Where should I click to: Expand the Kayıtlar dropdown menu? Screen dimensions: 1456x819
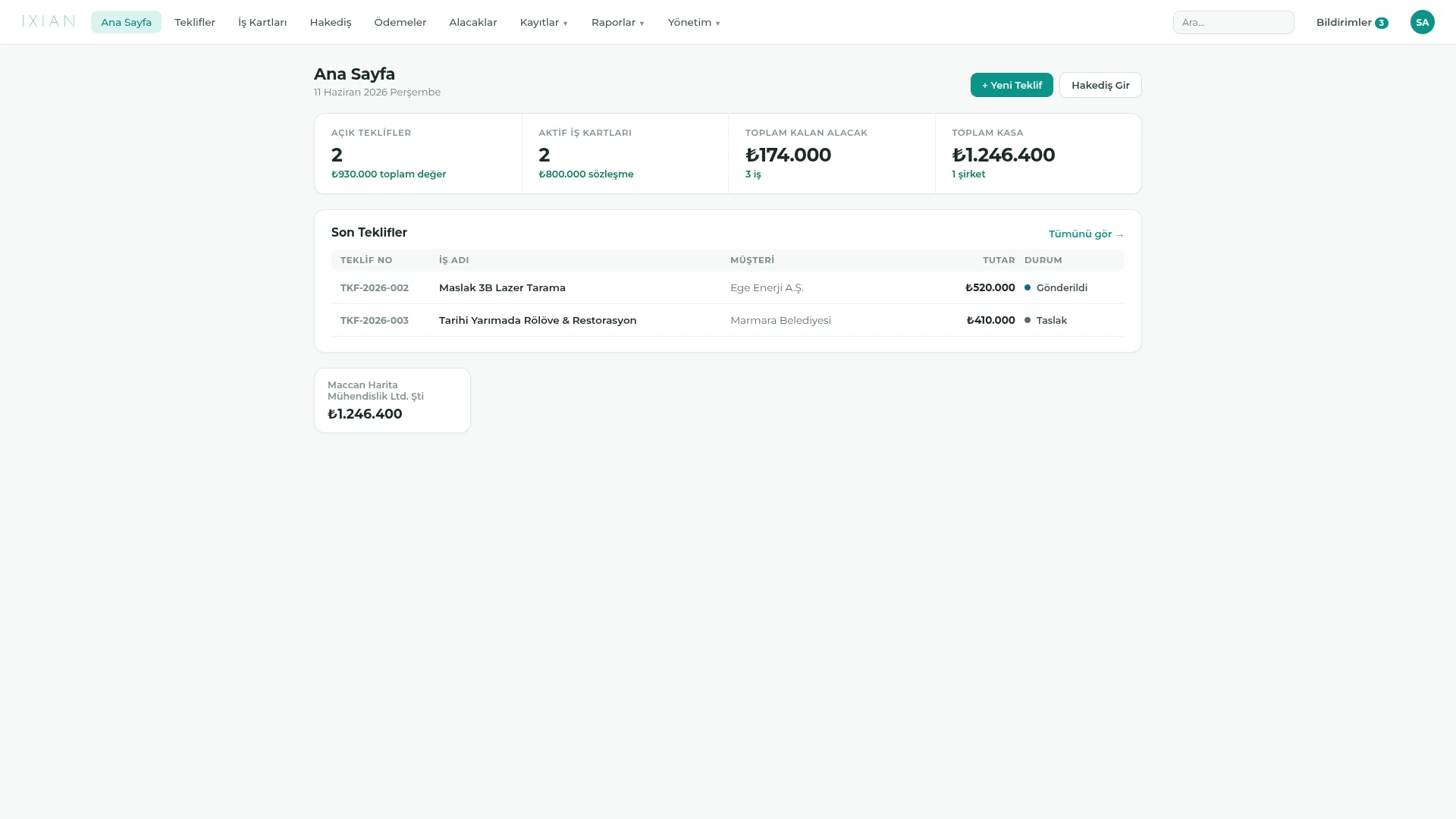(544, 22)
